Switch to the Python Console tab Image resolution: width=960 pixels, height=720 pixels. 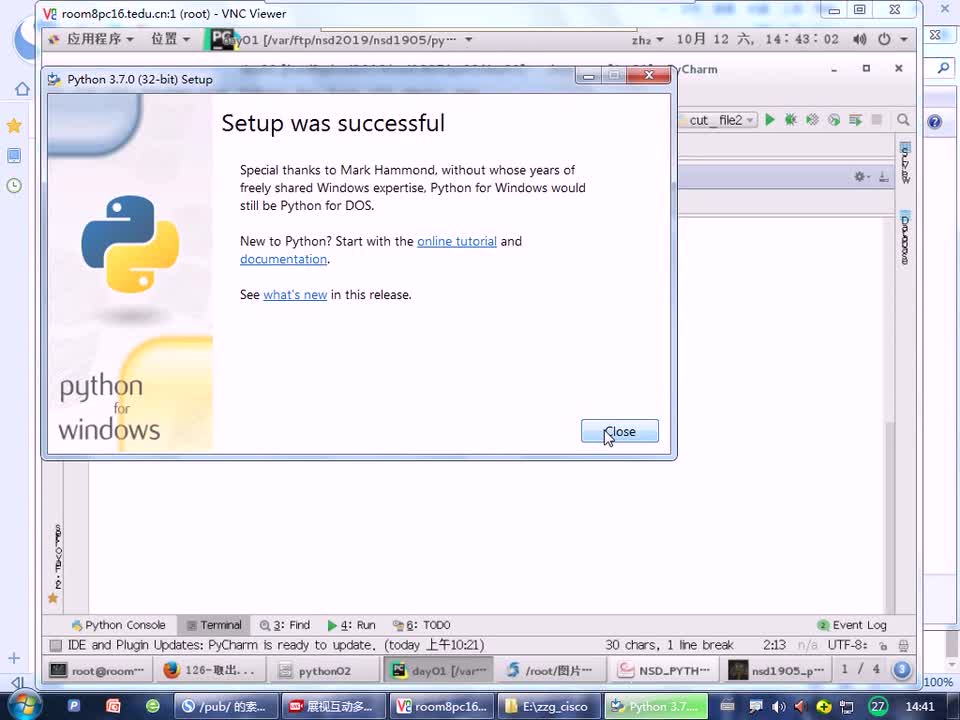point(119,625)
